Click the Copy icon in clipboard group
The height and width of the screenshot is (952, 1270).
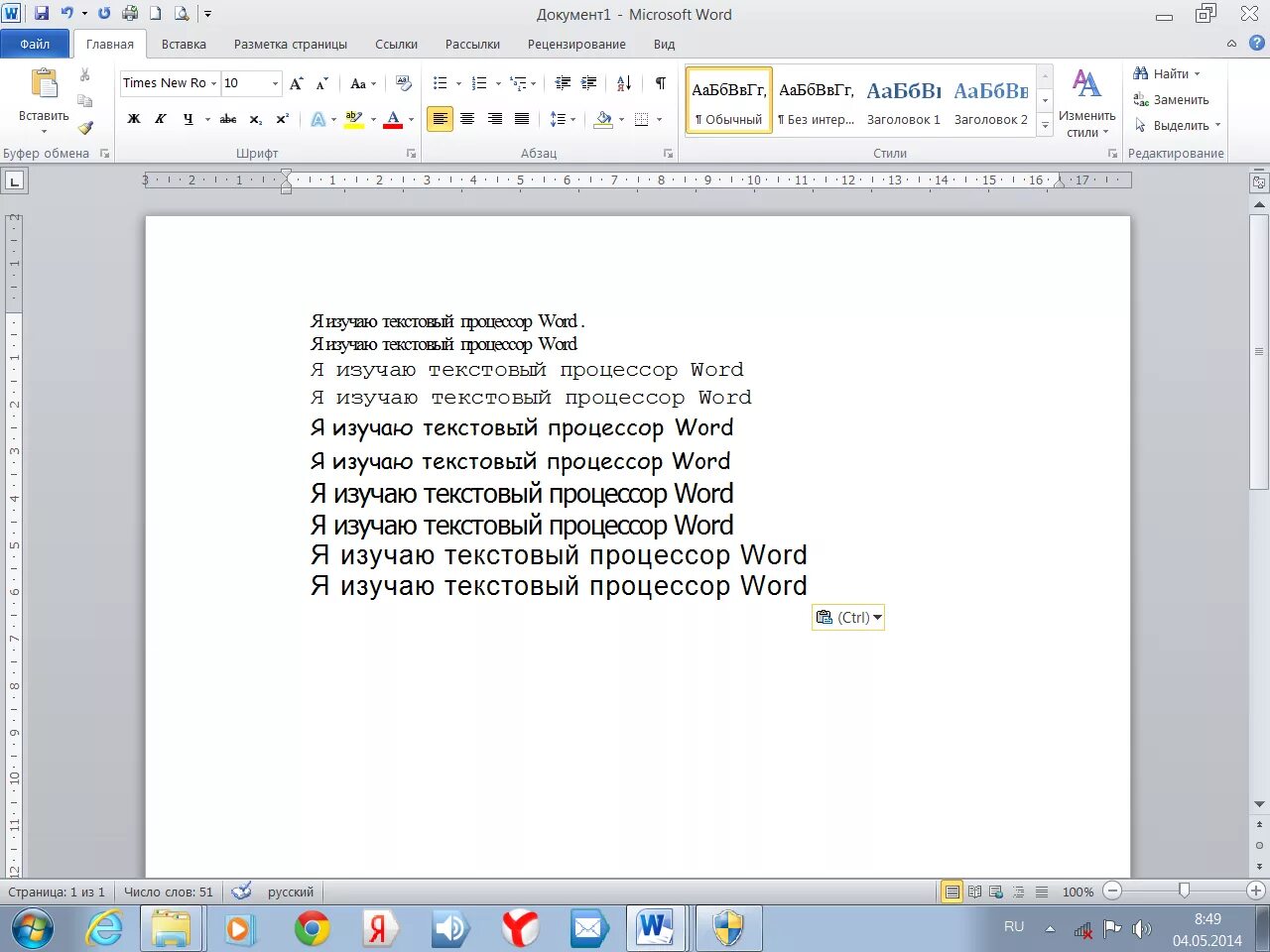coord(85,101)
